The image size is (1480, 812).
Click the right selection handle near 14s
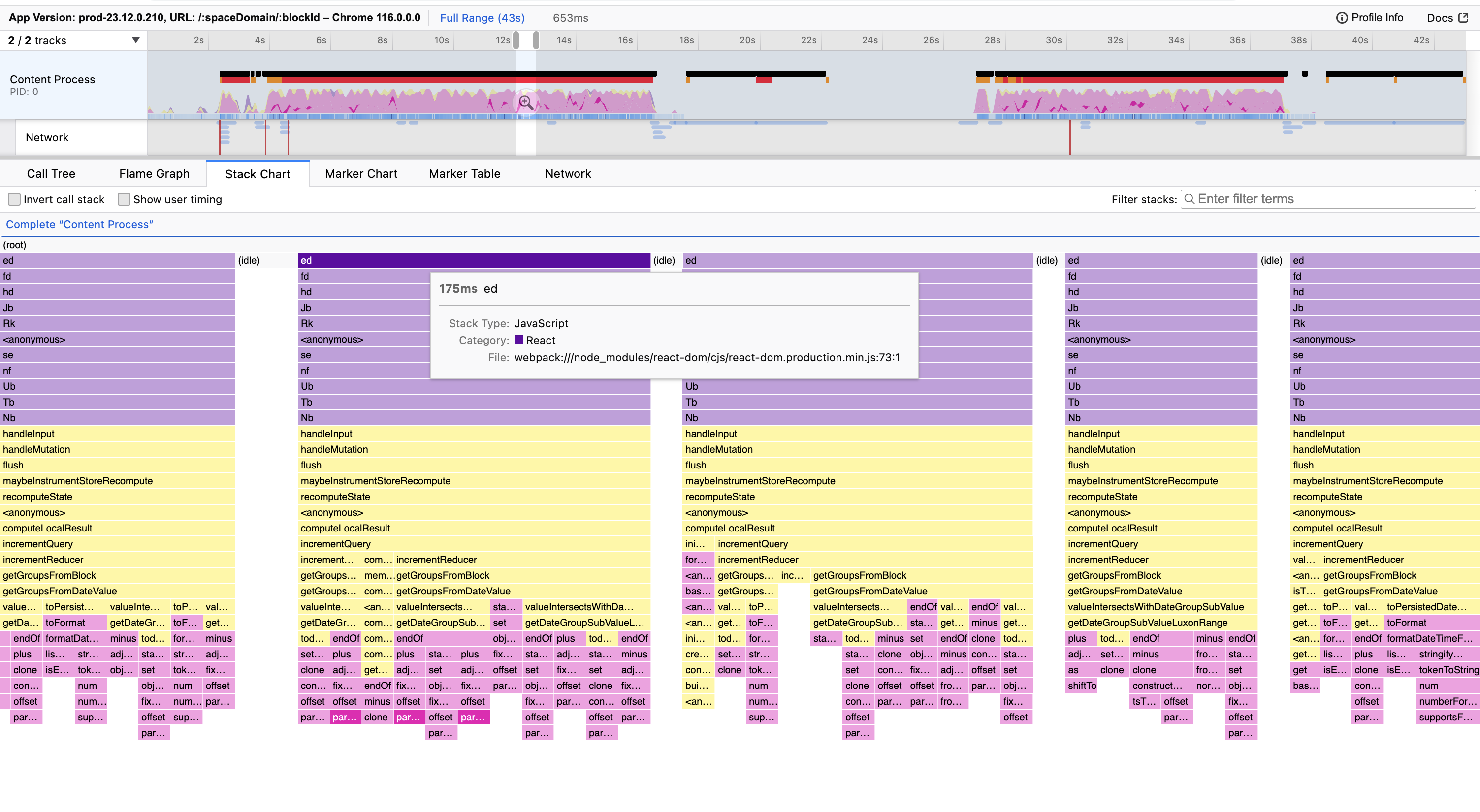coord(536,40)
